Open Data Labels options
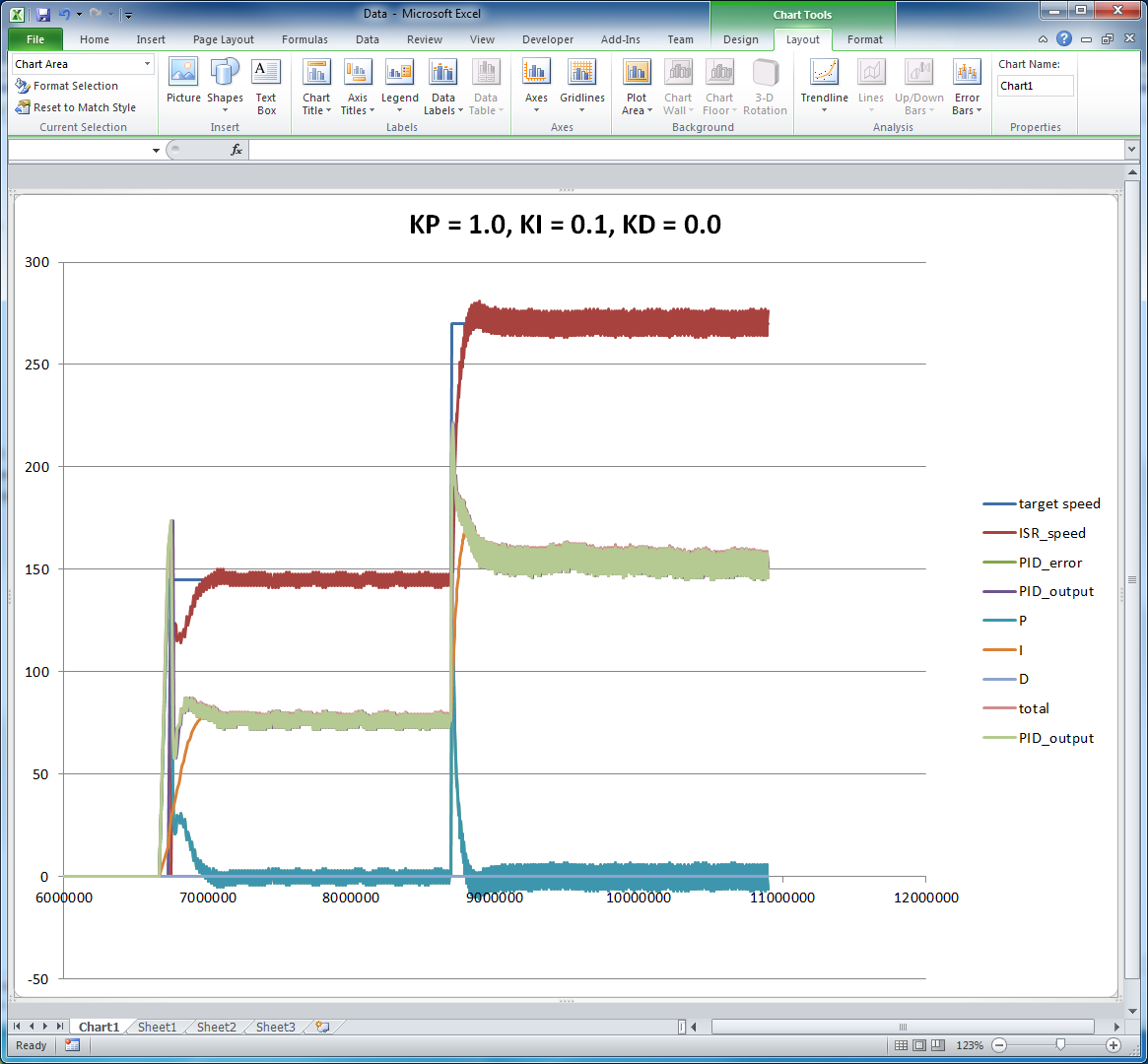Screen dimensions: 1148x1064 point(443,87)
